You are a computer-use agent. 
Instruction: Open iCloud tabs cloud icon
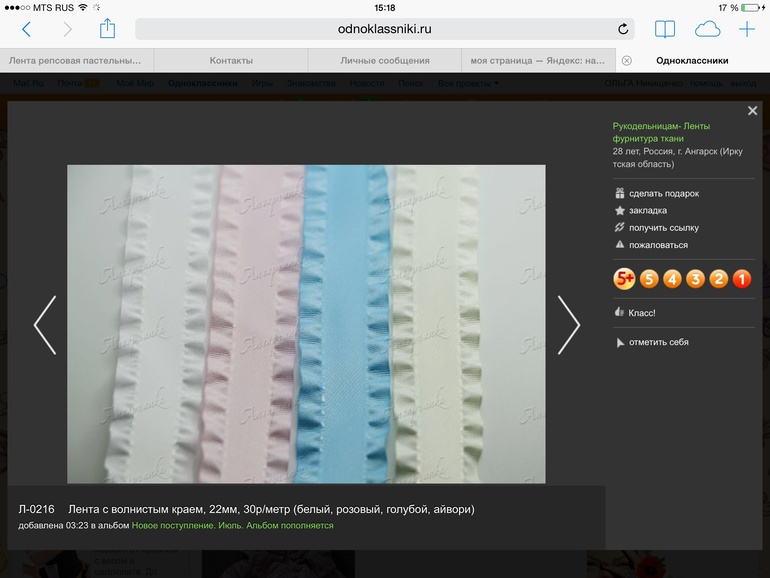click(707, 30)
